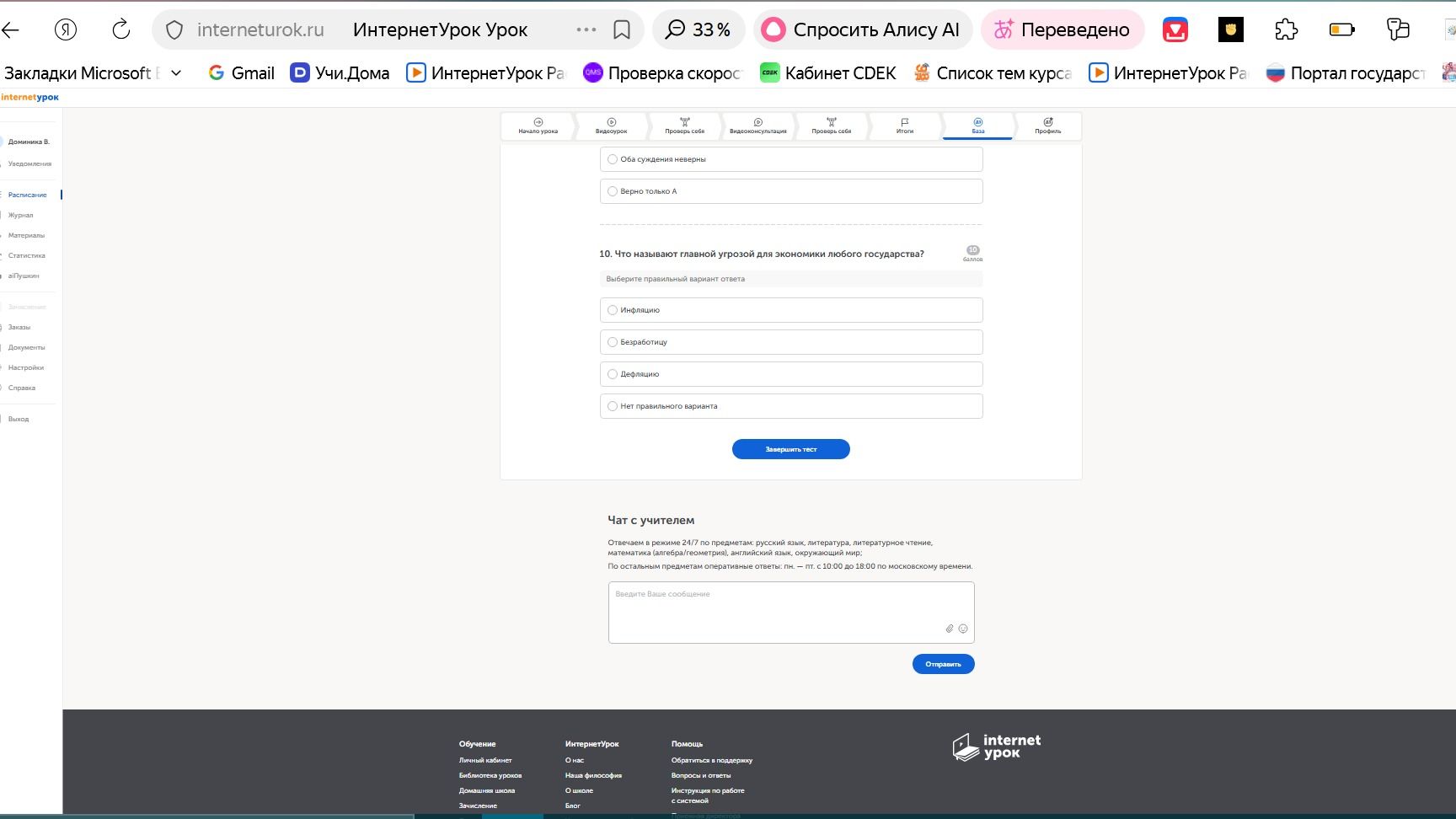Switch to the Видеоконсультация step
The image size is (1456, 819).
(757, 126)
